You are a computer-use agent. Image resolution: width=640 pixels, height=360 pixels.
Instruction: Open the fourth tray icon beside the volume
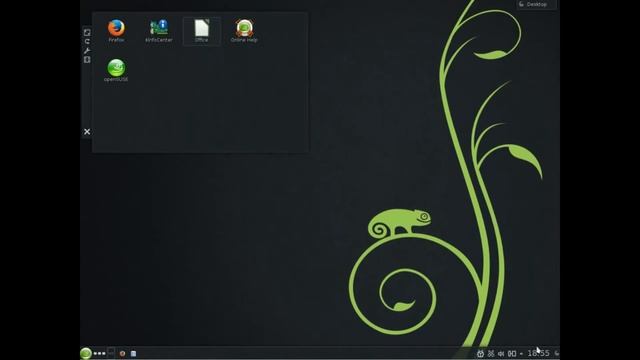(x=512, y=353)
